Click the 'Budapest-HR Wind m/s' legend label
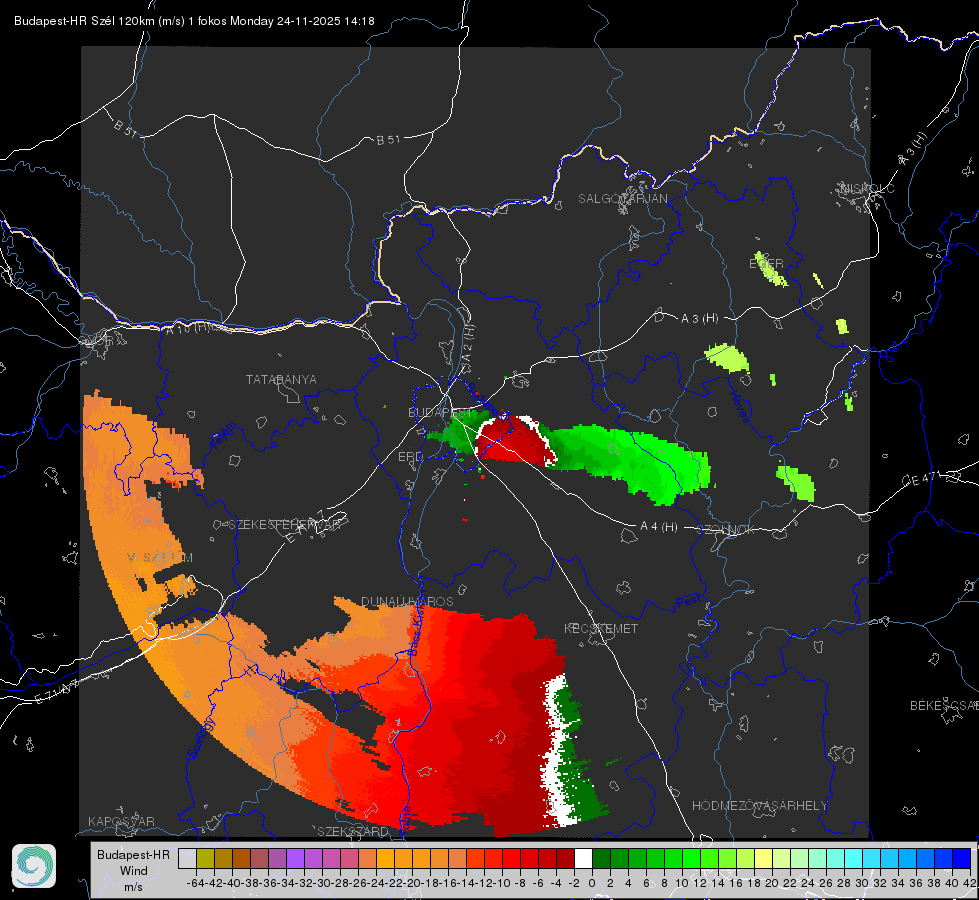 [x=134, y=871]
